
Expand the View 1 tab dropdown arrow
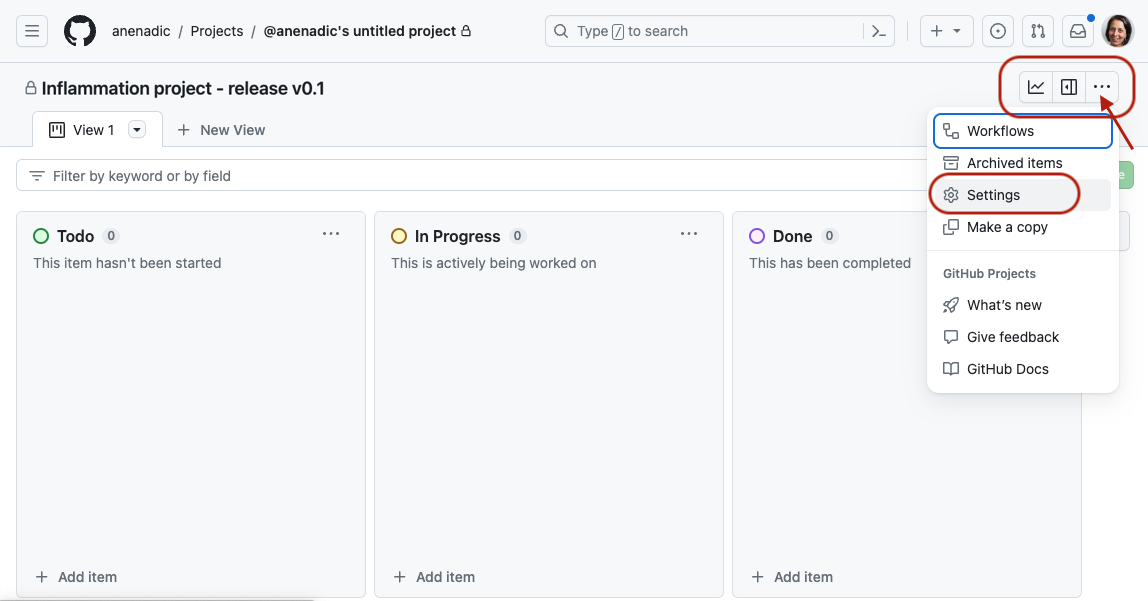point(136,129)
